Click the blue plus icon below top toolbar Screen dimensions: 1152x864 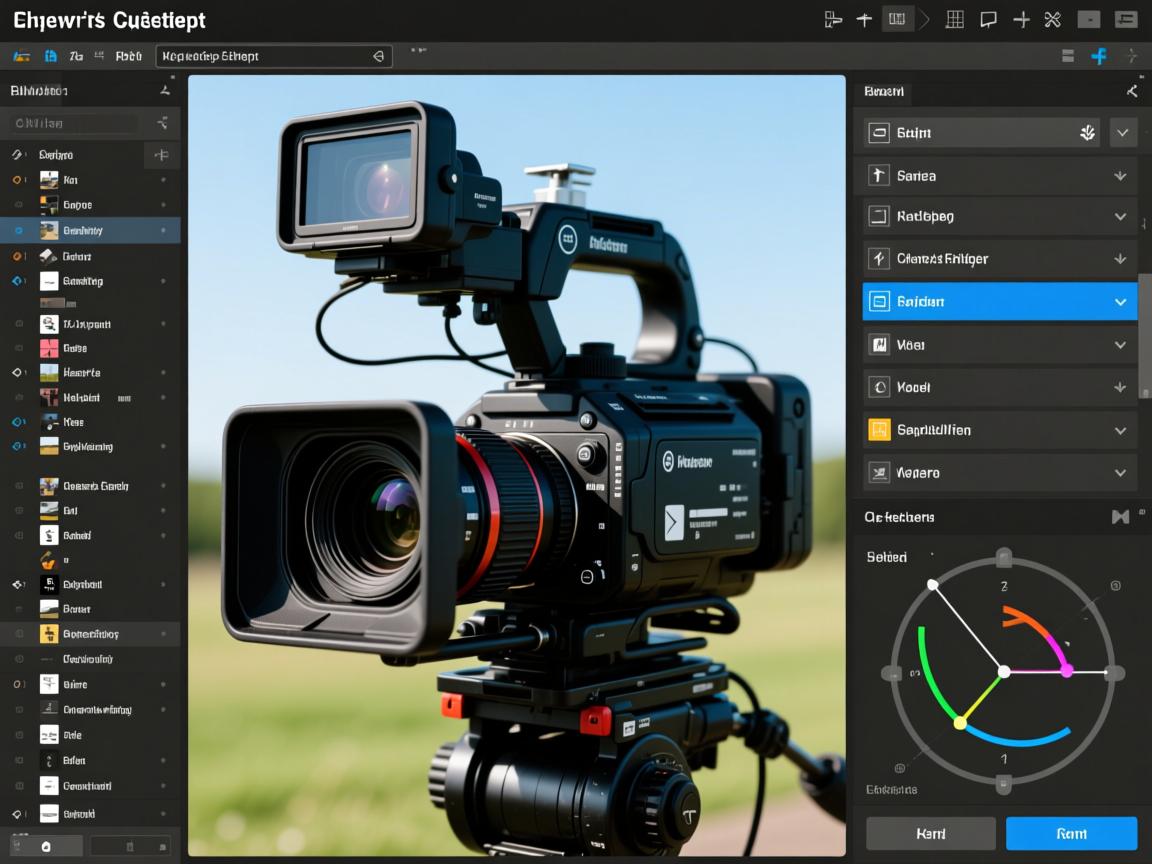pyautogui.click(x=1099, y=56)
